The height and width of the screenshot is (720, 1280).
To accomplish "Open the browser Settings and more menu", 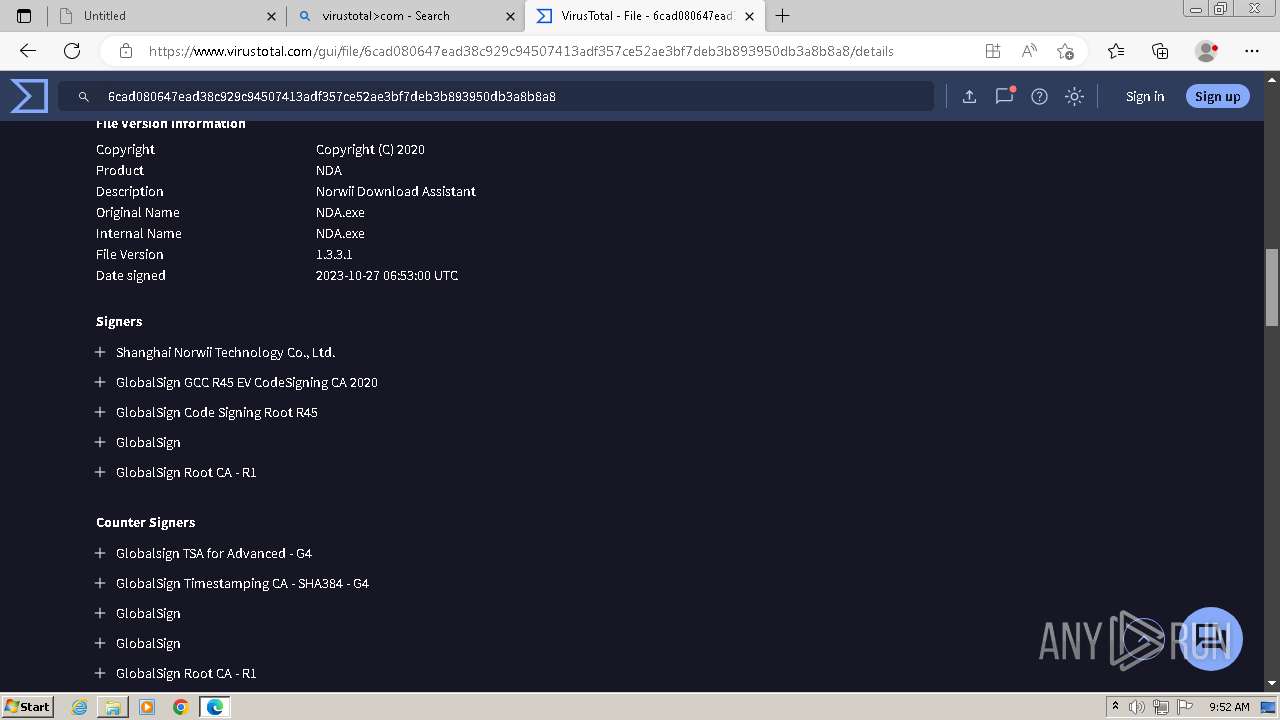I will [x=1252, y=51].
